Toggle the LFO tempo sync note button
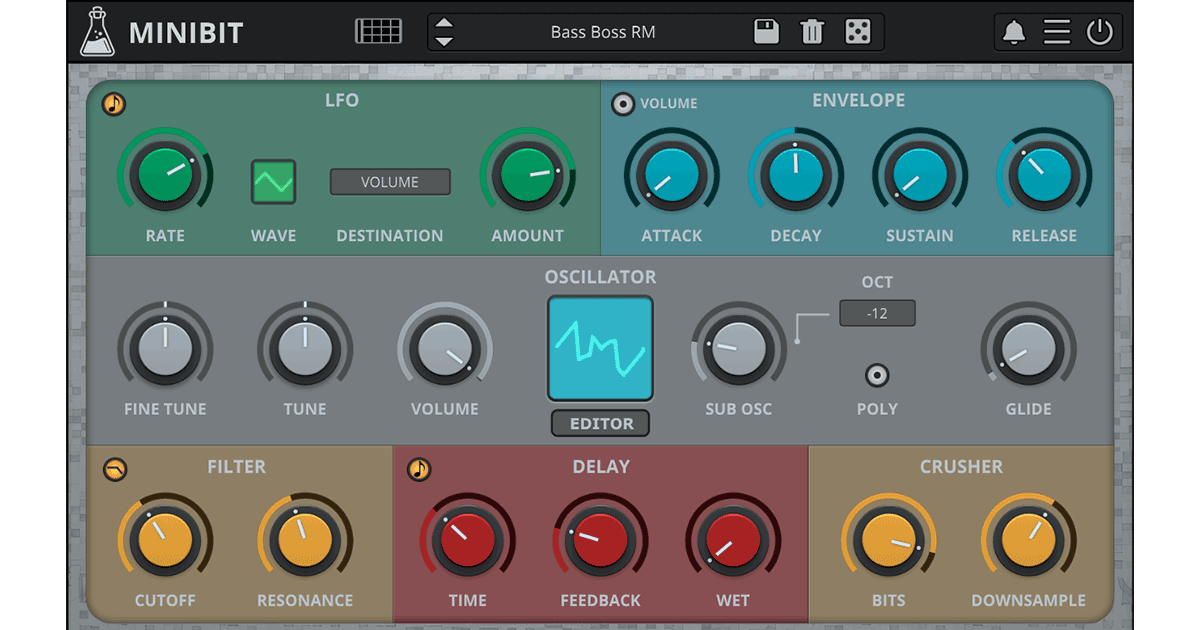 coord(114,104)
